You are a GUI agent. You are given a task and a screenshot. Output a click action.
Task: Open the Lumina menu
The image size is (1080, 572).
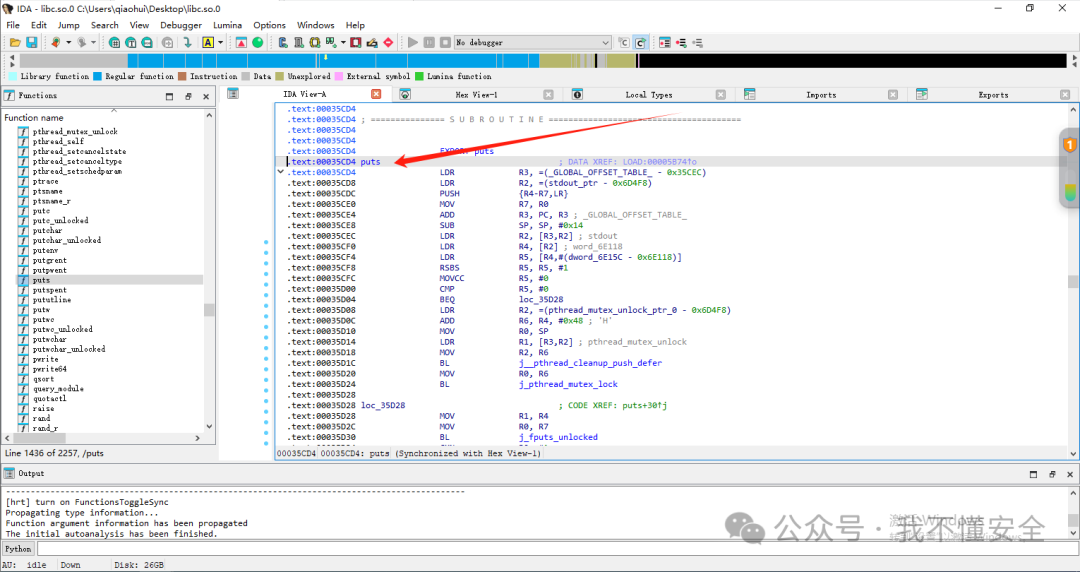[227, 25]
